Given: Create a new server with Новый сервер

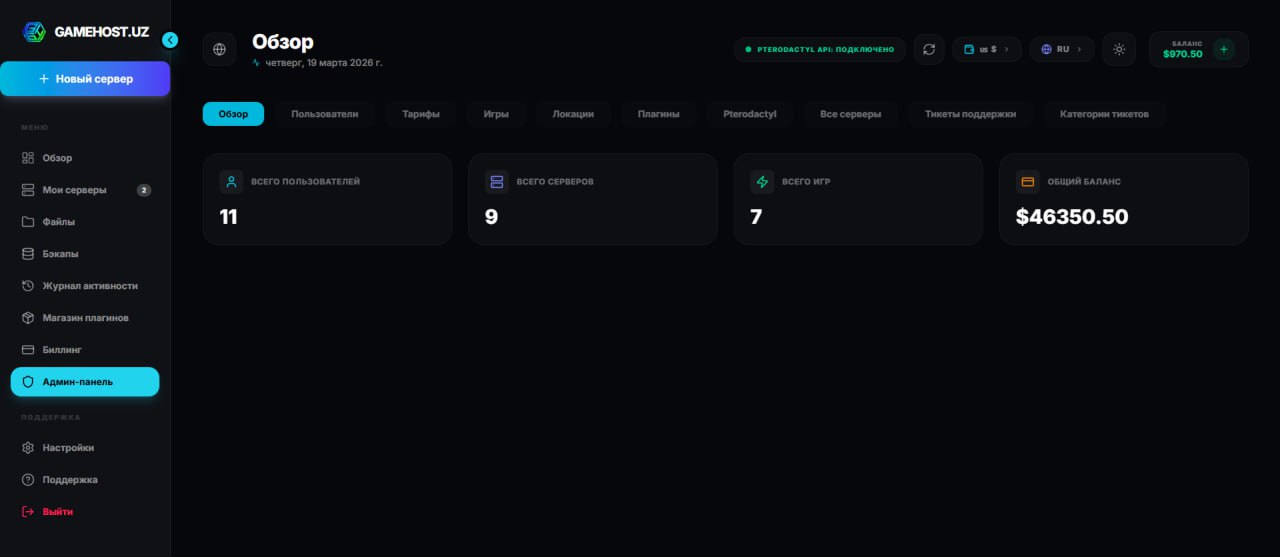Looking at the screenshot, I should pyautogui.click(x=85, y=79).
